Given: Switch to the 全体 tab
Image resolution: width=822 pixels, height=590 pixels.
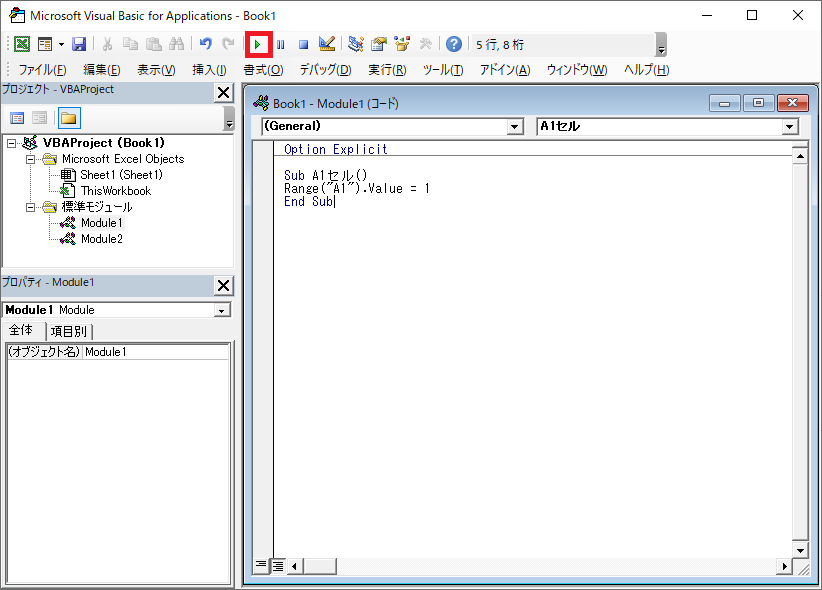Looking at the screenshot, I should click(x=21, y=330).
